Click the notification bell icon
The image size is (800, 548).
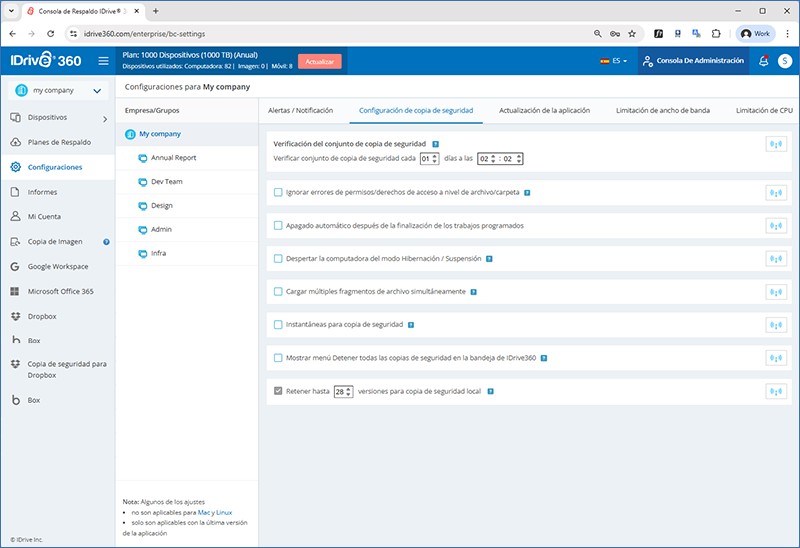764,61
